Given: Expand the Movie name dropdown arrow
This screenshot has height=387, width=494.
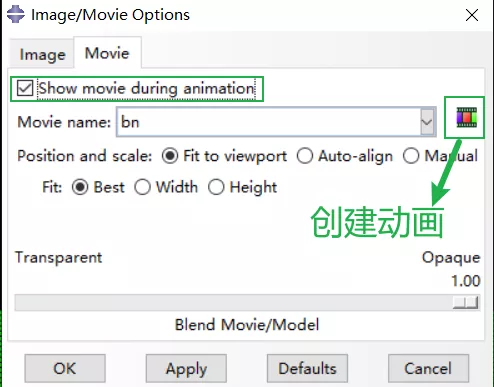Looking at the screenshot, I should [x=427, y=122].
